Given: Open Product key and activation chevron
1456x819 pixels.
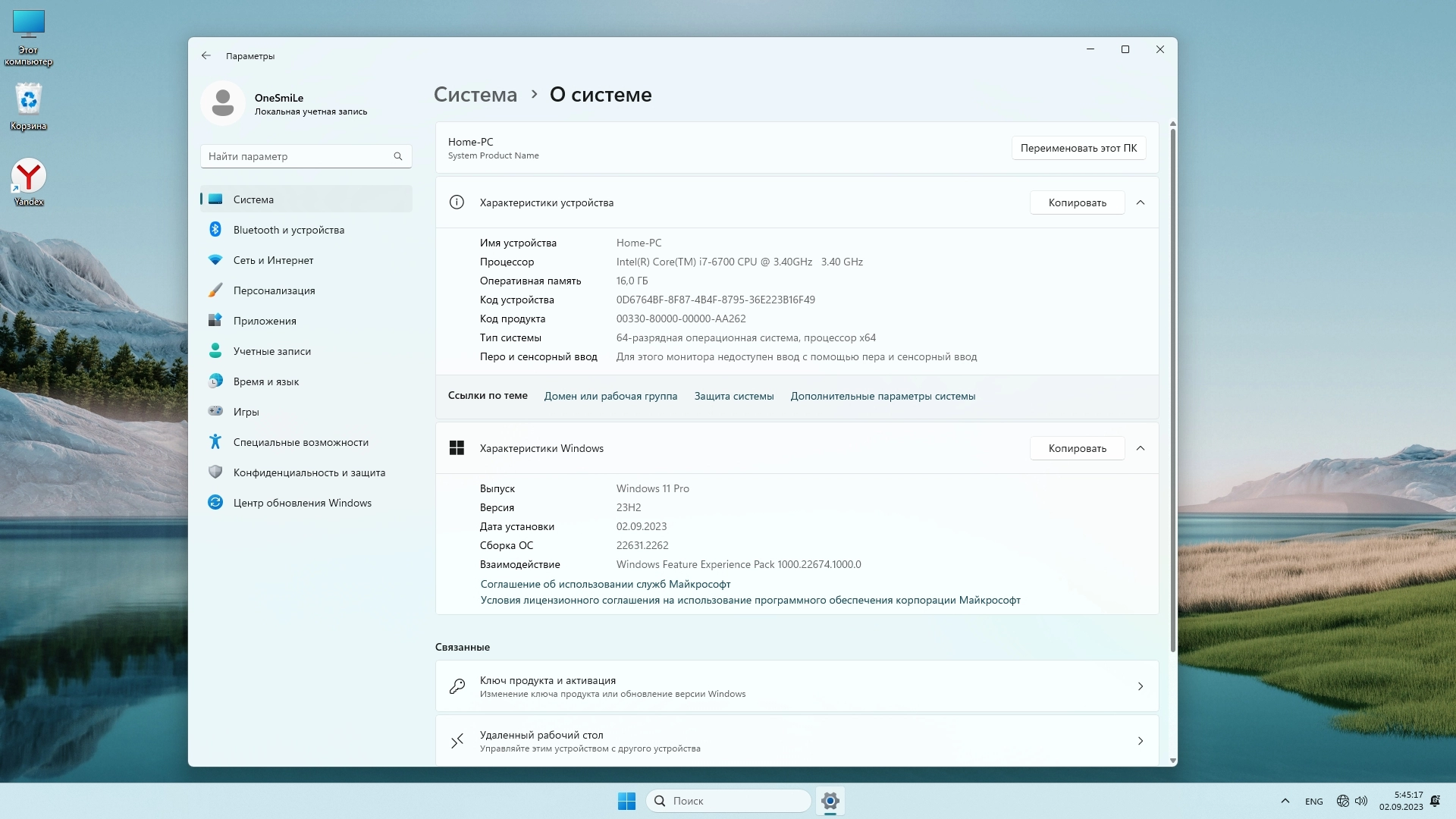Looking at the screenshot, I should click(x=1140, y=686).
